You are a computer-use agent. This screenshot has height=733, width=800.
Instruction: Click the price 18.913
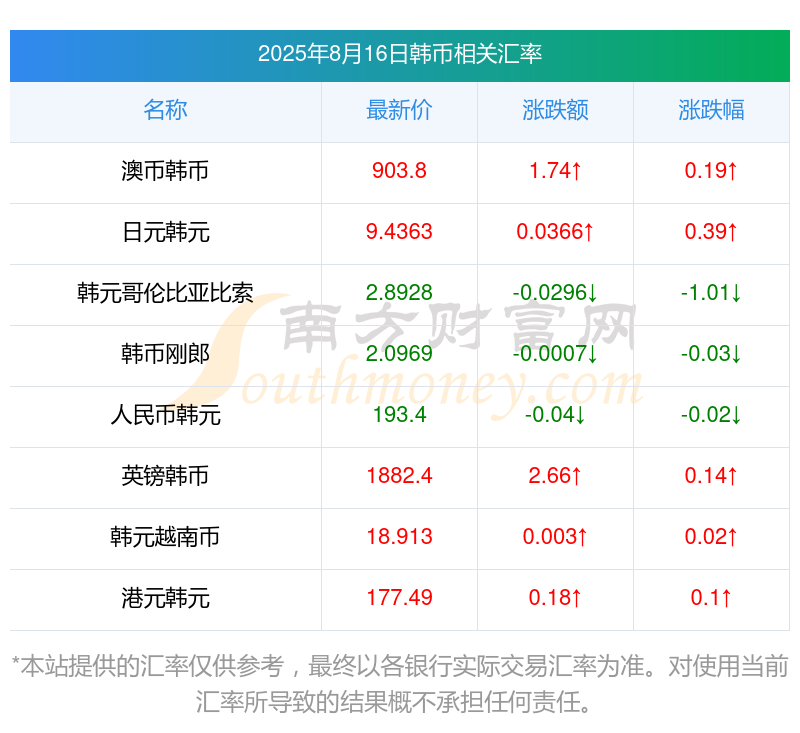pos(399,537)
